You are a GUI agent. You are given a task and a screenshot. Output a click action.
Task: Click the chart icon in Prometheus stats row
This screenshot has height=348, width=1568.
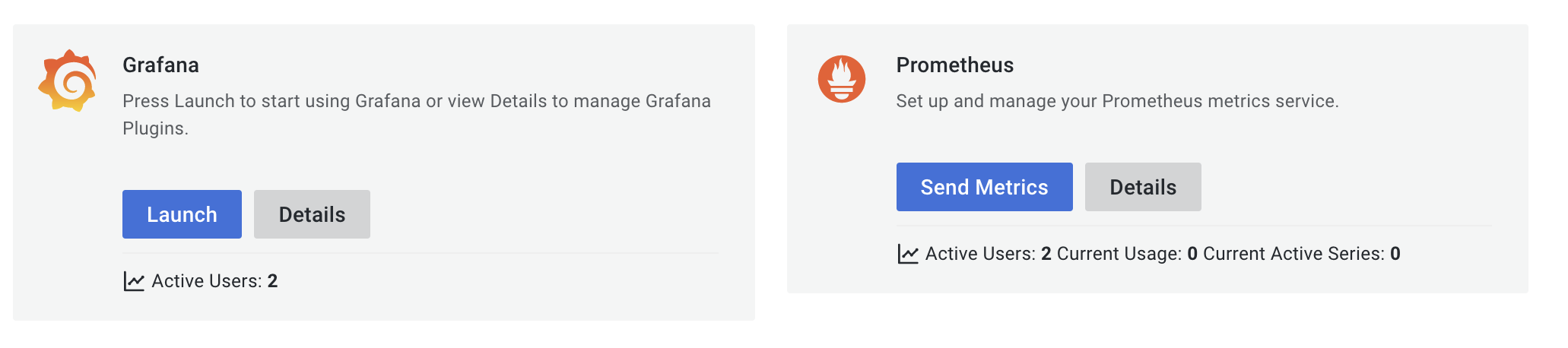[x=908, y=254]
